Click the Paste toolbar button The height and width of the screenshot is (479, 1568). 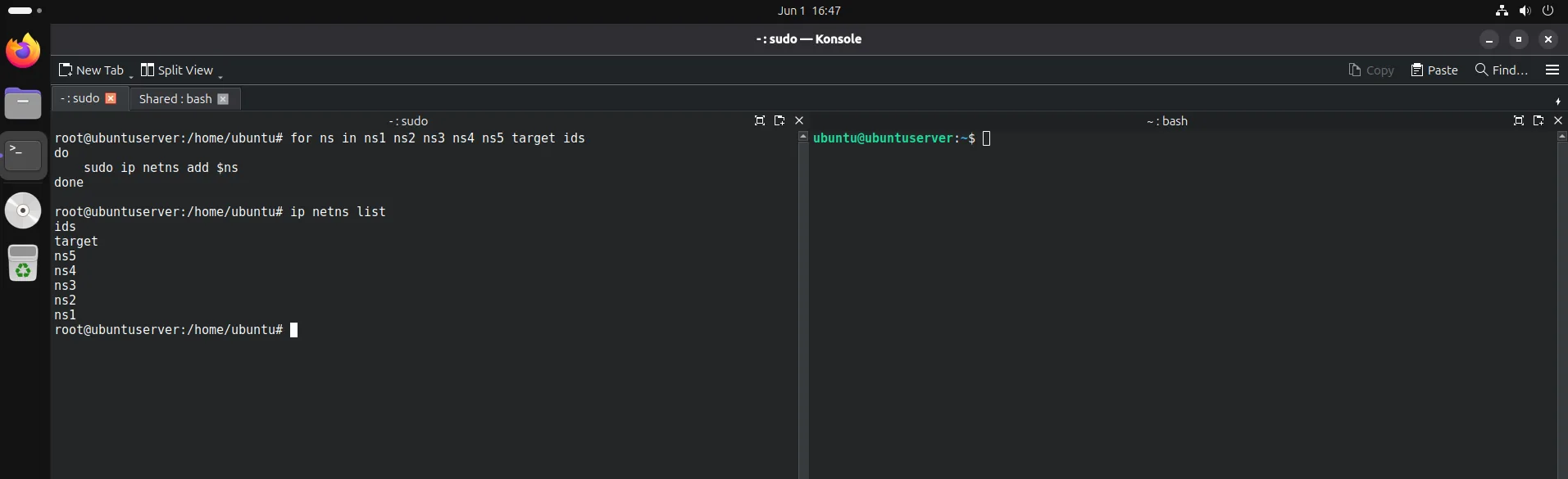(x=1434, y=70)
